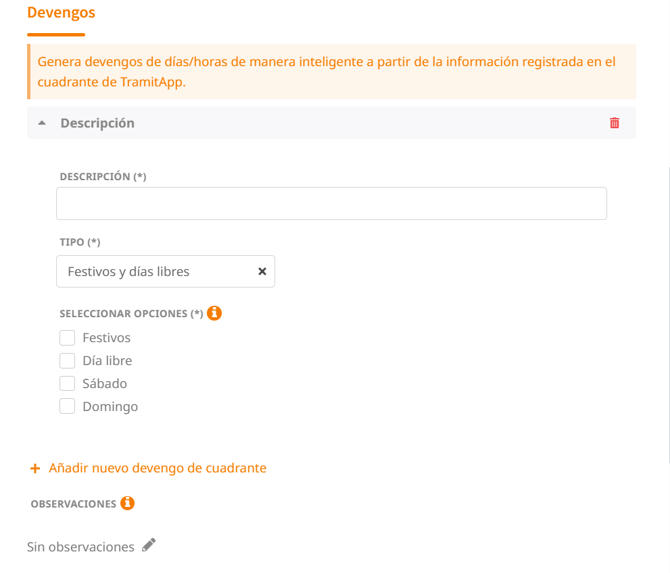The height and width of the screenshot is (573, 670).
Task: Toggle the Domingo checkbox
Action: pyautogui.click(x=67, y=407)
